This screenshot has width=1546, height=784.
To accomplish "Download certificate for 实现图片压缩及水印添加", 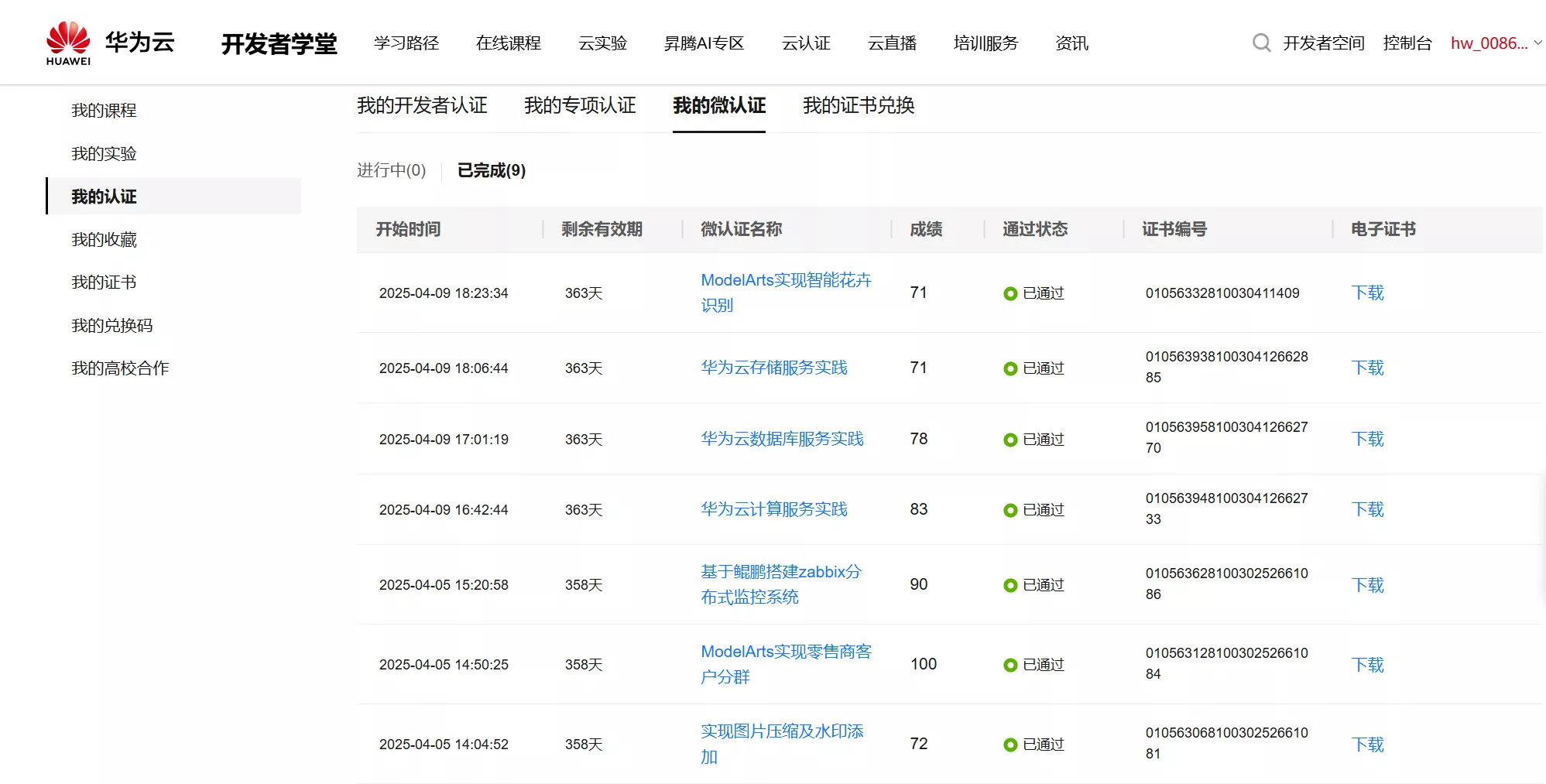I will click(1367, 745).
